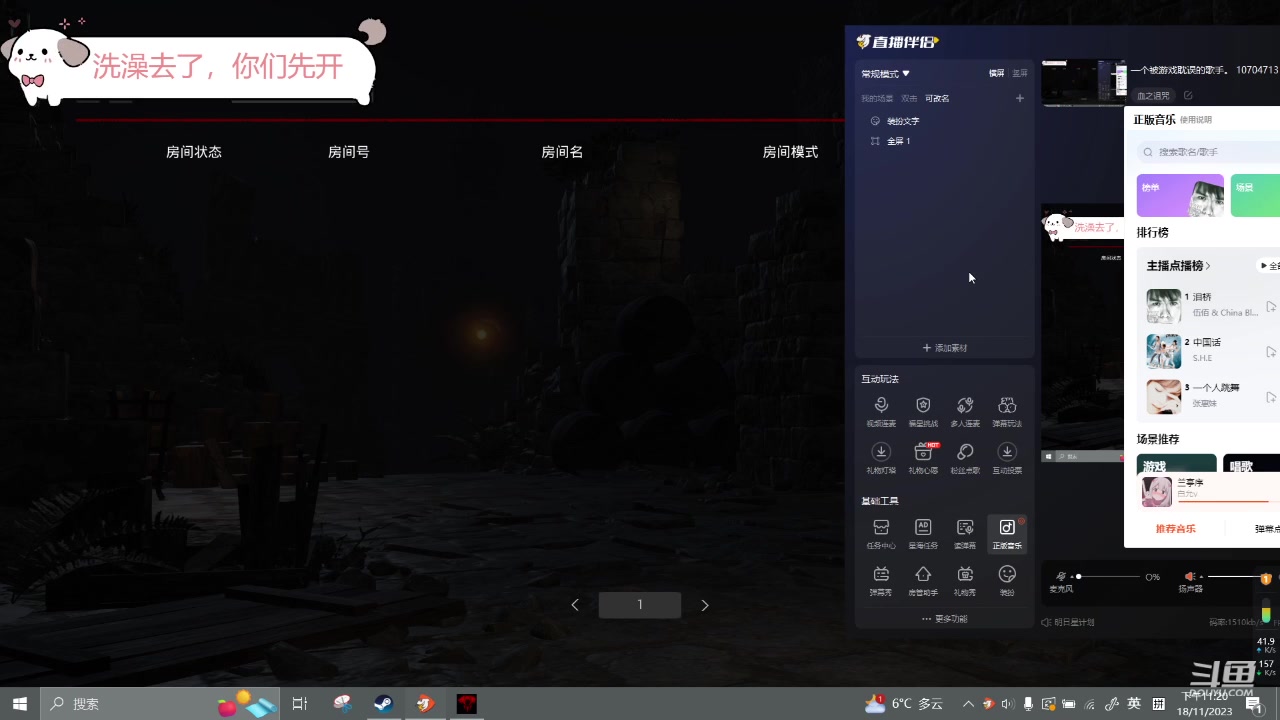Mute the speaker 扬声器 icon
The width and height of the screenshot is (1280, 720).
coord(1190,577)
